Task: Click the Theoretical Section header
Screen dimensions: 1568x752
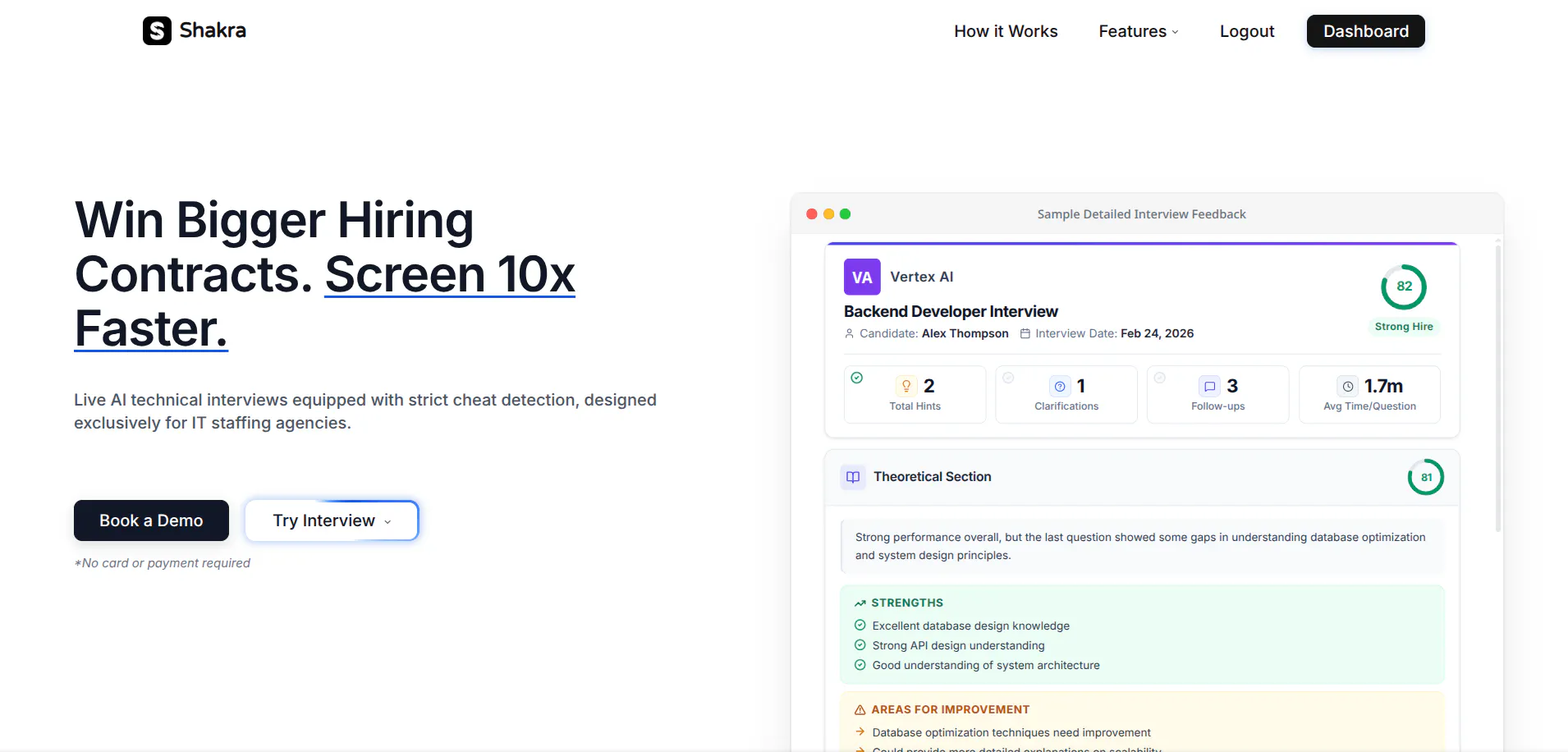Action: tap(1142, 477)
